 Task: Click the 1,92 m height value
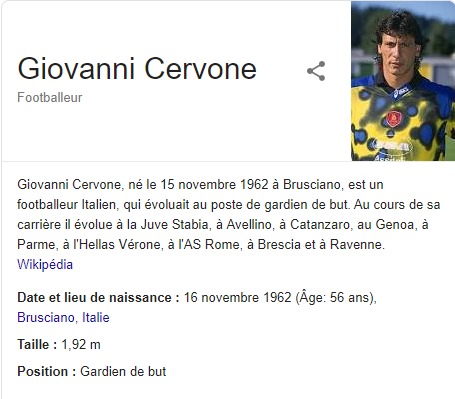coord(81,344)
